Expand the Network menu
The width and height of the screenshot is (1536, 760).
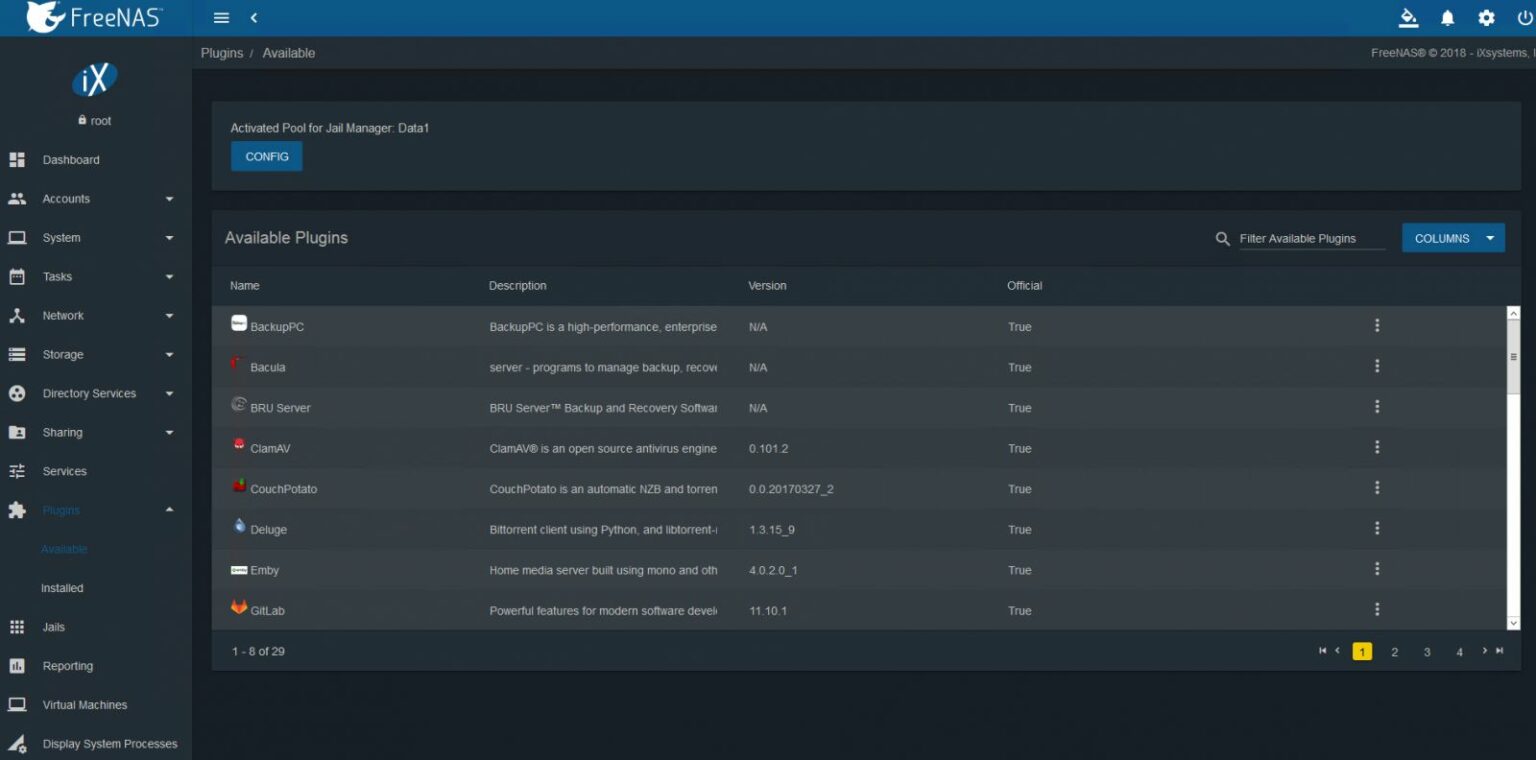96,316
